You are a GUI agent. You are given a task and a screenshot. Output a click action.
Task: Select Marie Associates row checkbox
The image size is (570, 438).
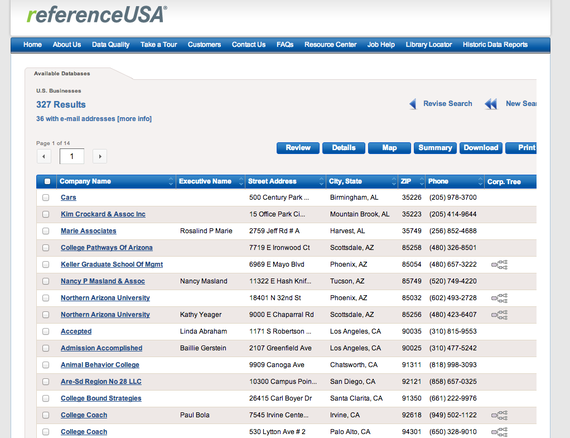tap(45, 231)
